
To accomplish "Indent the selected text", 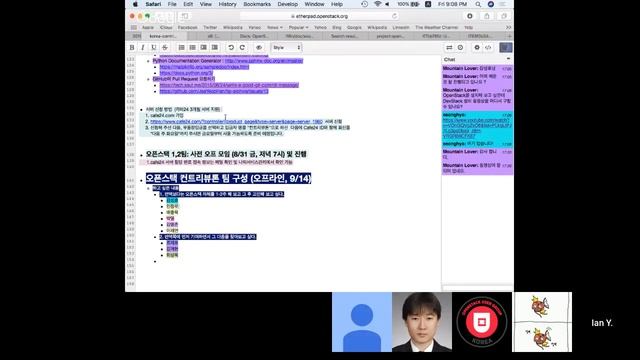I will pyautogui.click(x=204, y=48).
